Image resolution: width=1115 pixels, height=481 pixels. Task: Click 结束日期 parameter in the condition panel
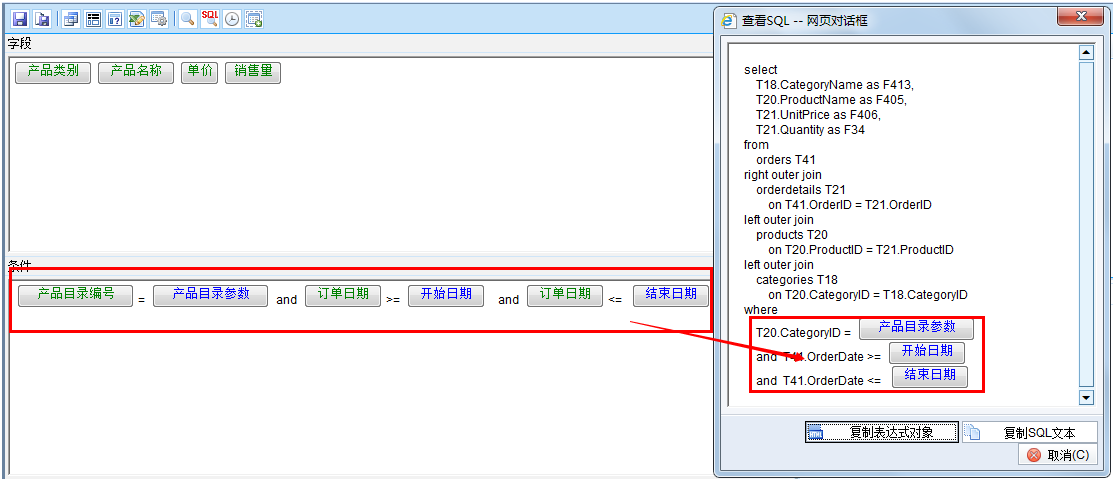coord(671,295)
